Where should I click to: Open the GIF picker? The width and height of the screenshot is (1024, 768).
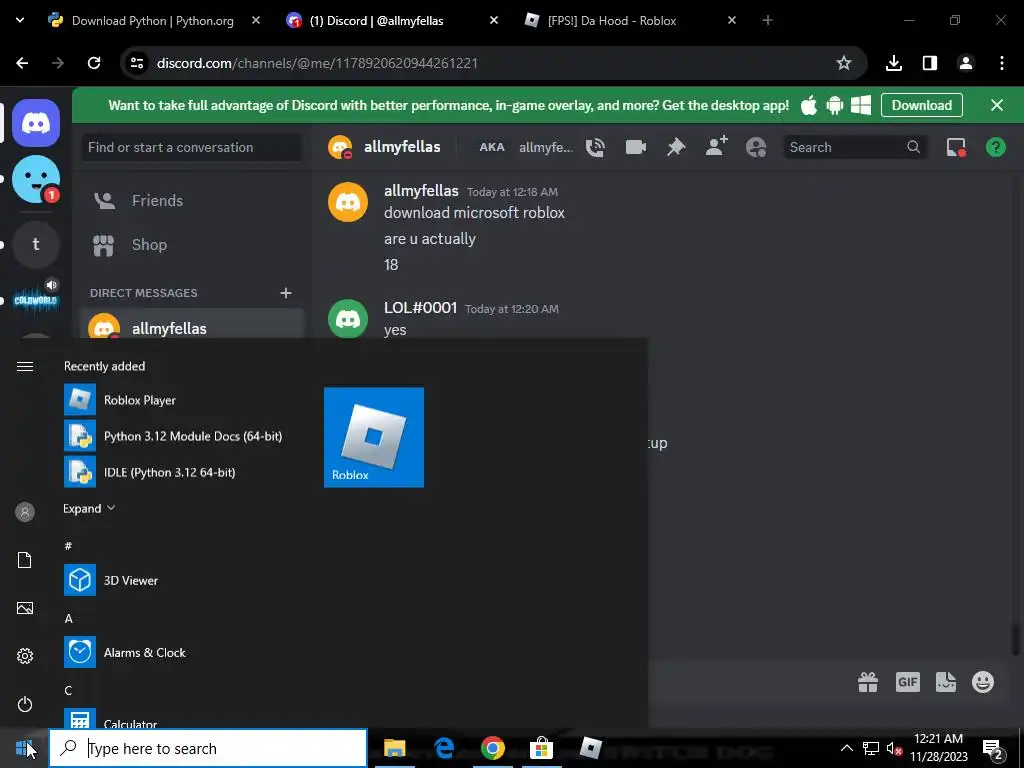(907, 682)
